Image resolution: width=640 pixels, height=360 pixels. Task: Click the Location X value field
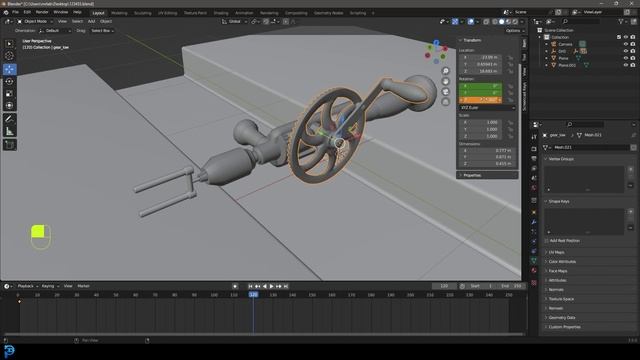pyautogui.click(x=480, y=58)
